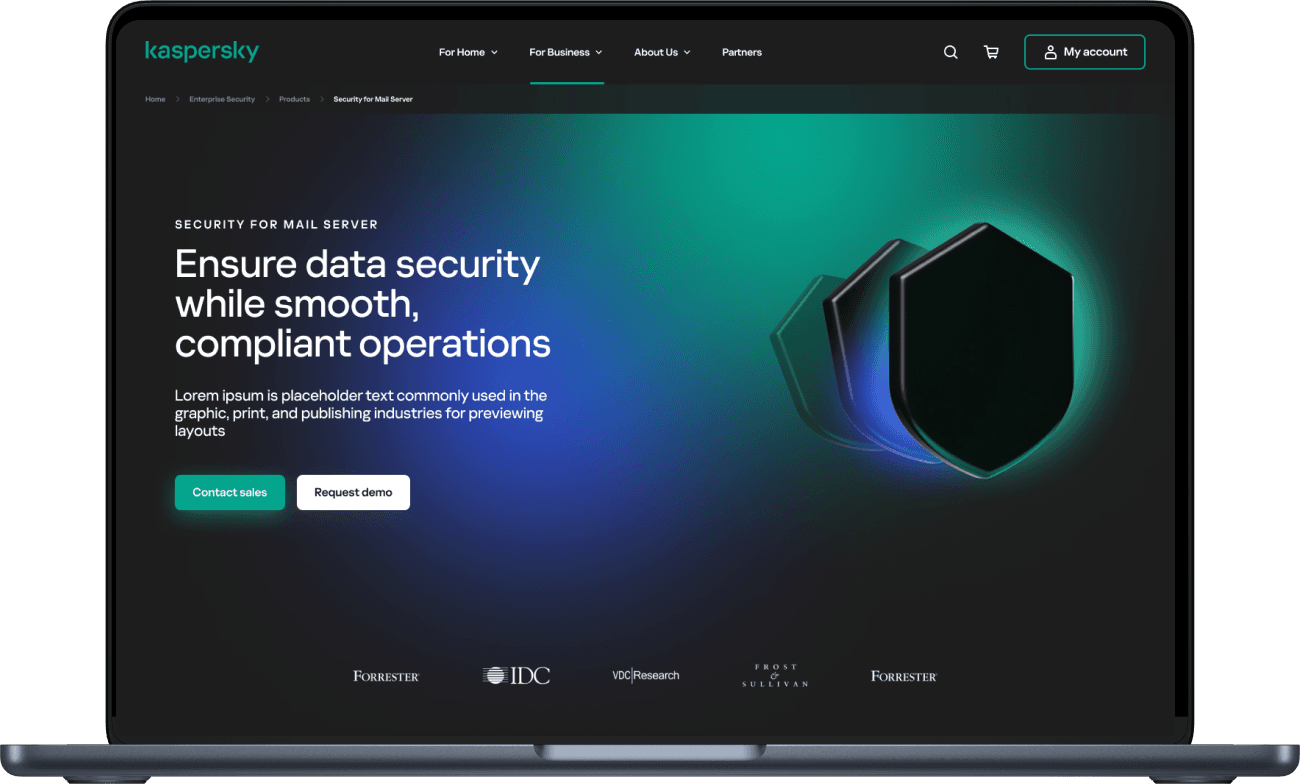Open the search magnifier icon
This screenshot has width=1300, height=784.
pyautogui.click(x=951, y=52)
